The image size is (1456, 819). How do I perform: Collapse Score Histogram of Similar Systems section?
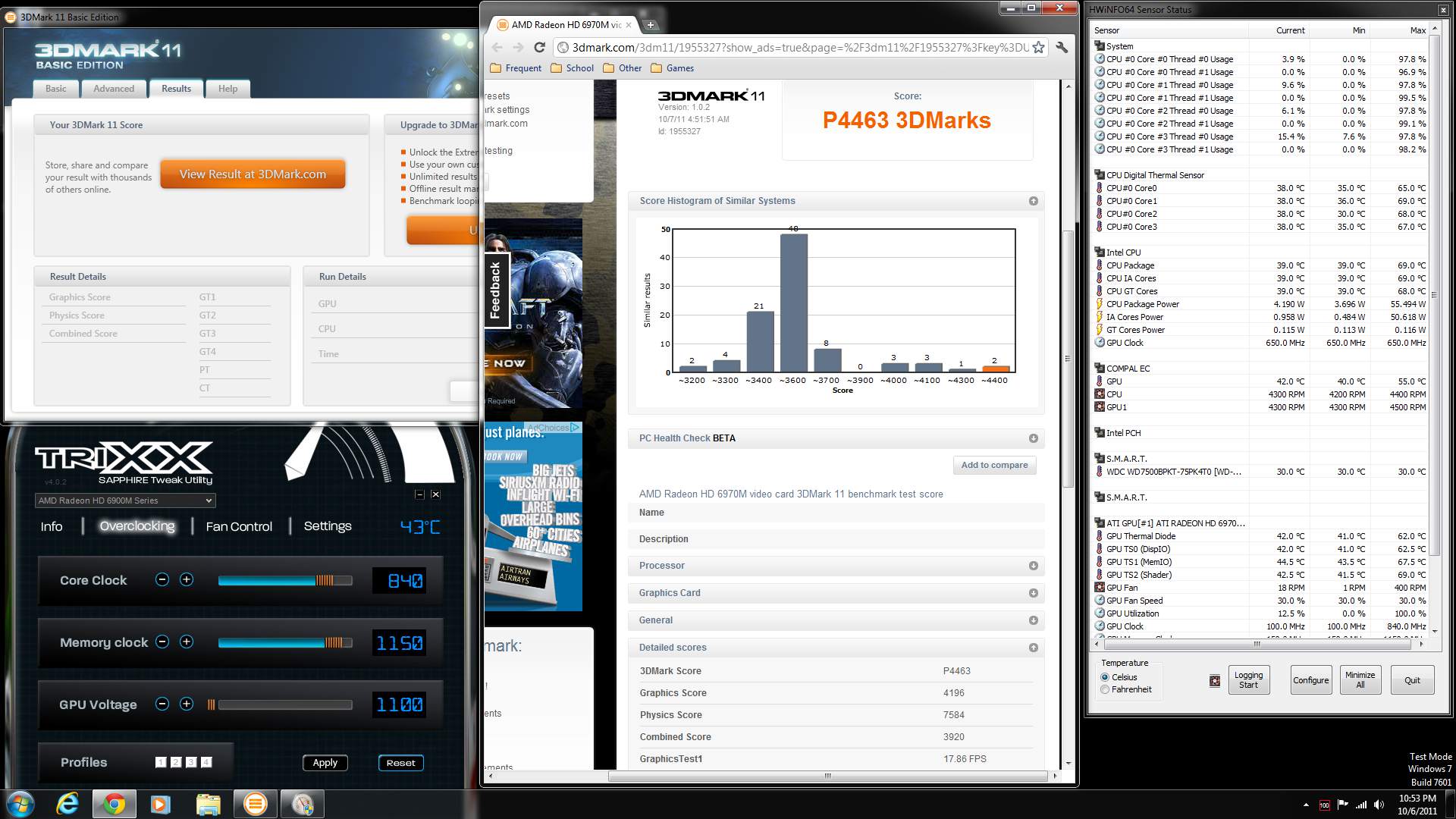[x=1033, y=201]
